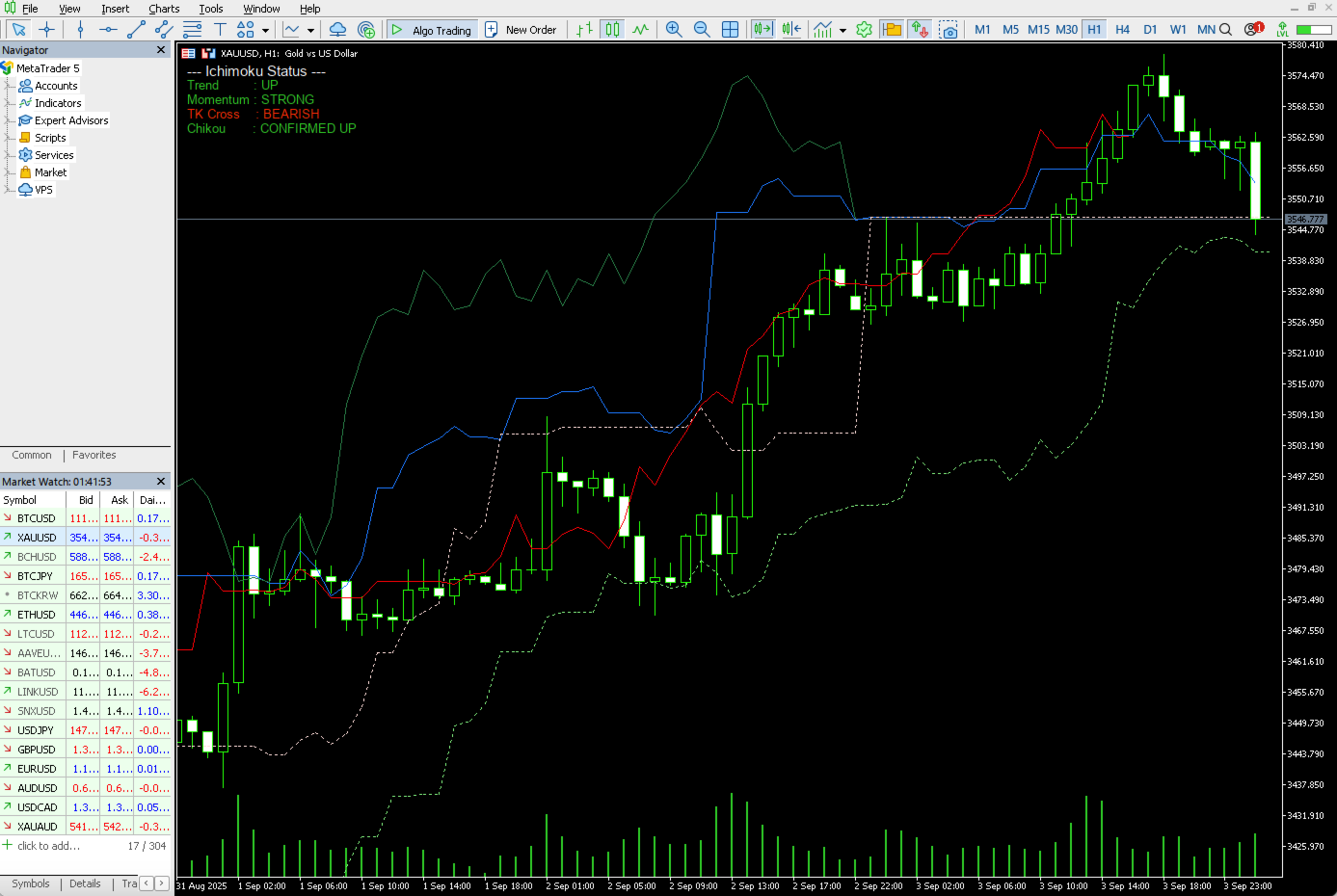Switch timeframe to M1
The width and height of the screenshot is (1337, 896).
982,30
